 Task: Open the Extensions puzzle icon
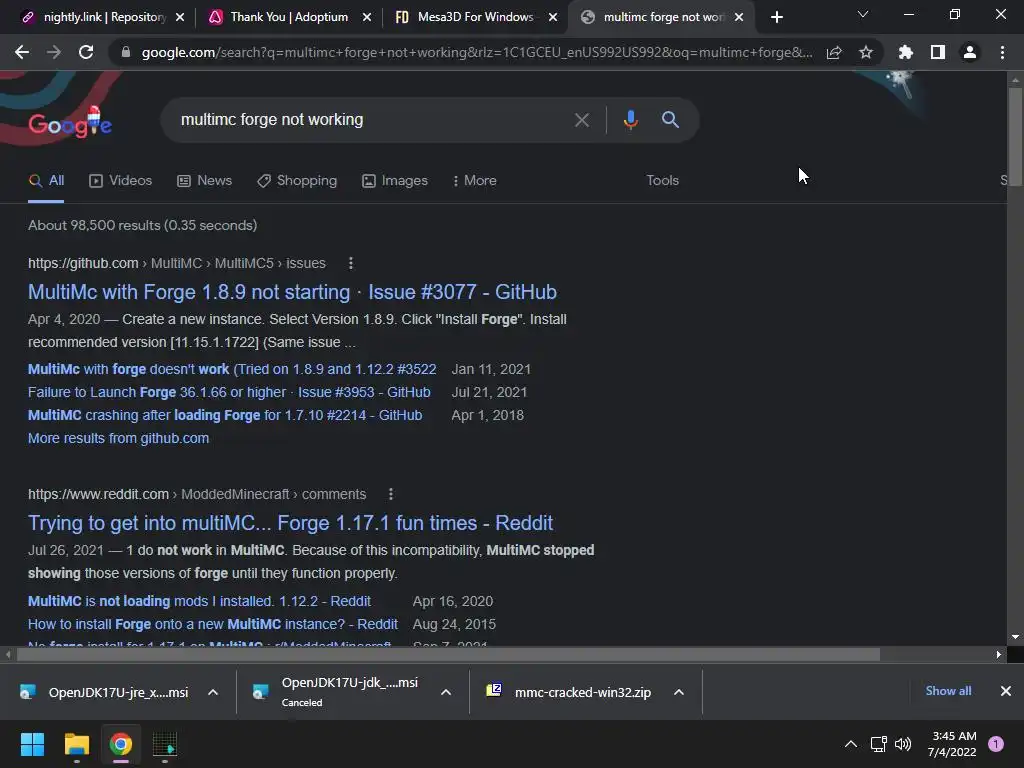point(906,52)
